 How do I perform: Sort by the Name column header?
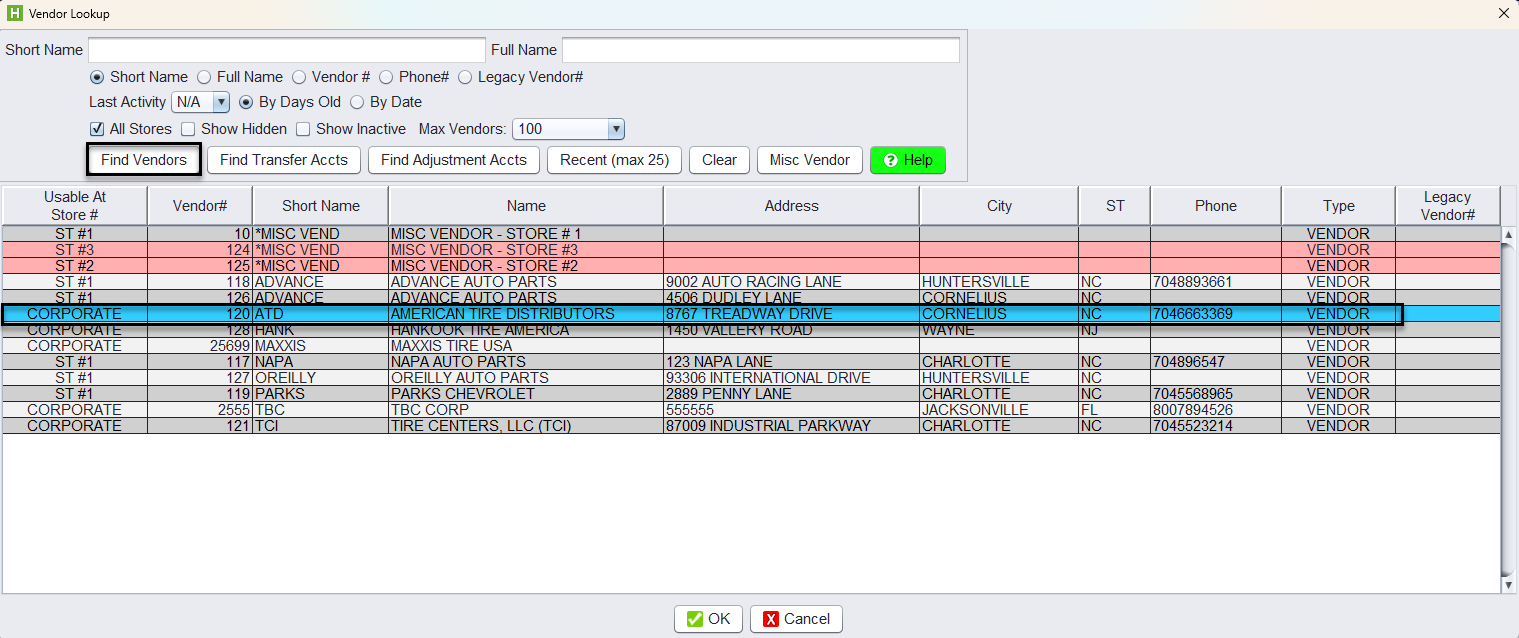click(526, 206)
